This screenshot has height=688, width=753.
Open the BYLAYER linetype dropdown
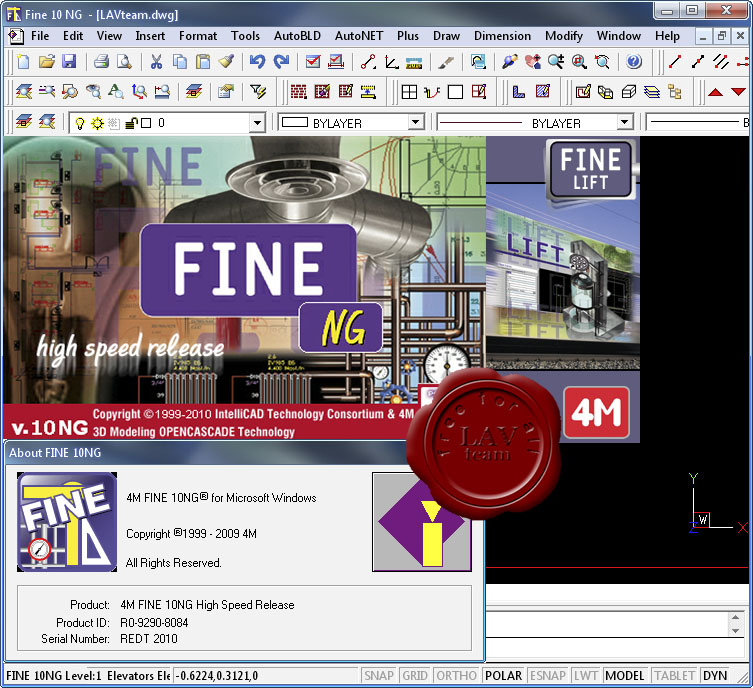tap(624, 122)
